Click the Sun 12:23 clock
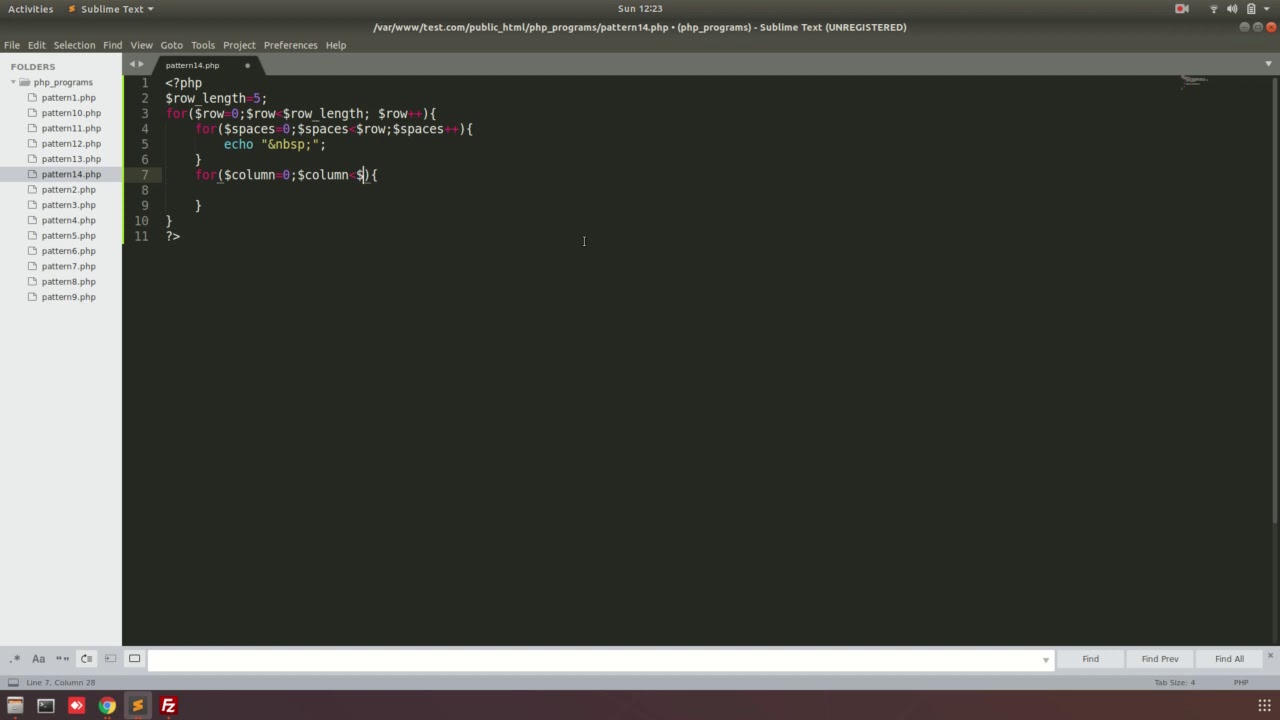Screen dimensions: 1280x720 point(640,9)
